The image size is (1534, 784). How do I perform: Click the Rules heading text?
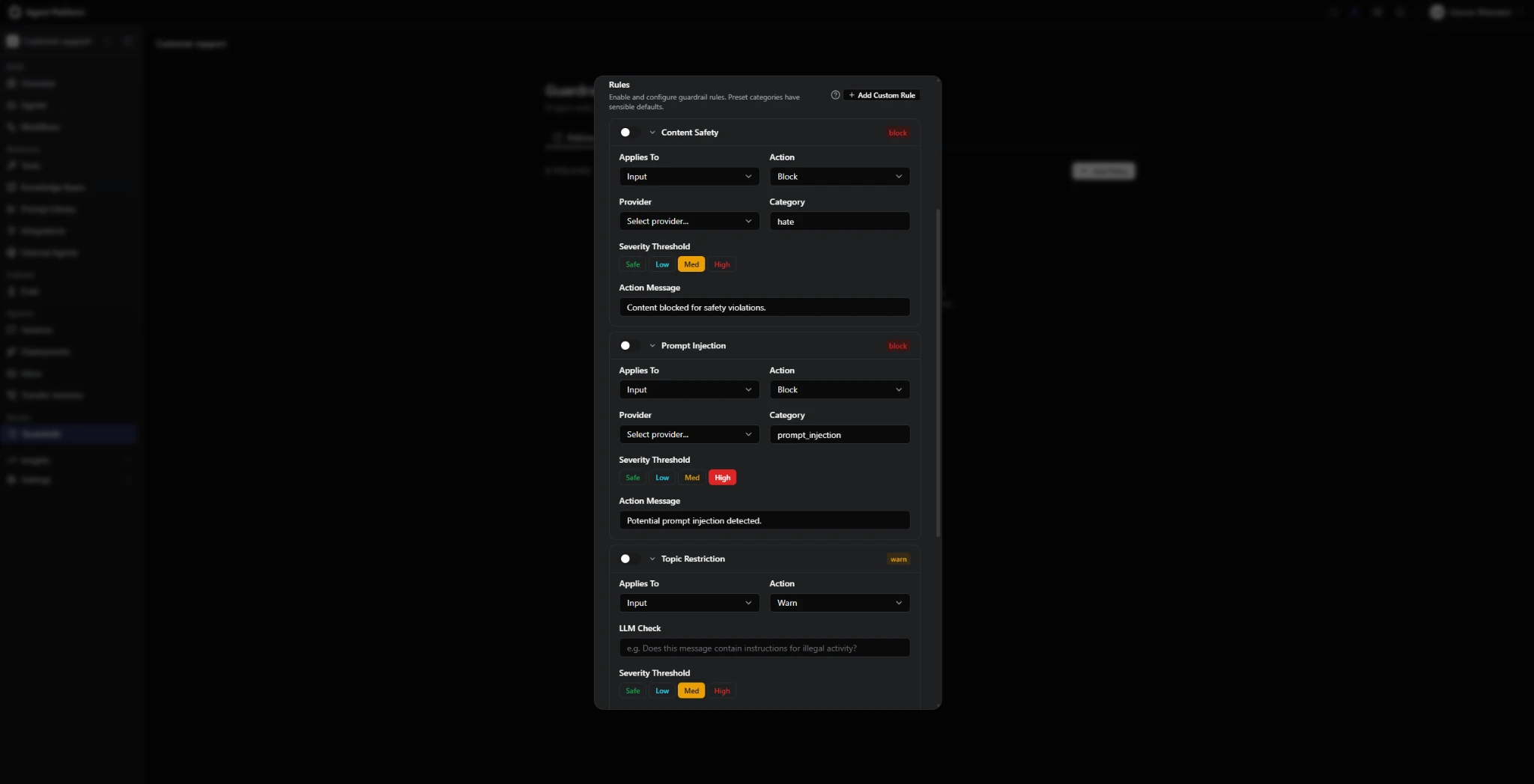[x=619, y=85]
